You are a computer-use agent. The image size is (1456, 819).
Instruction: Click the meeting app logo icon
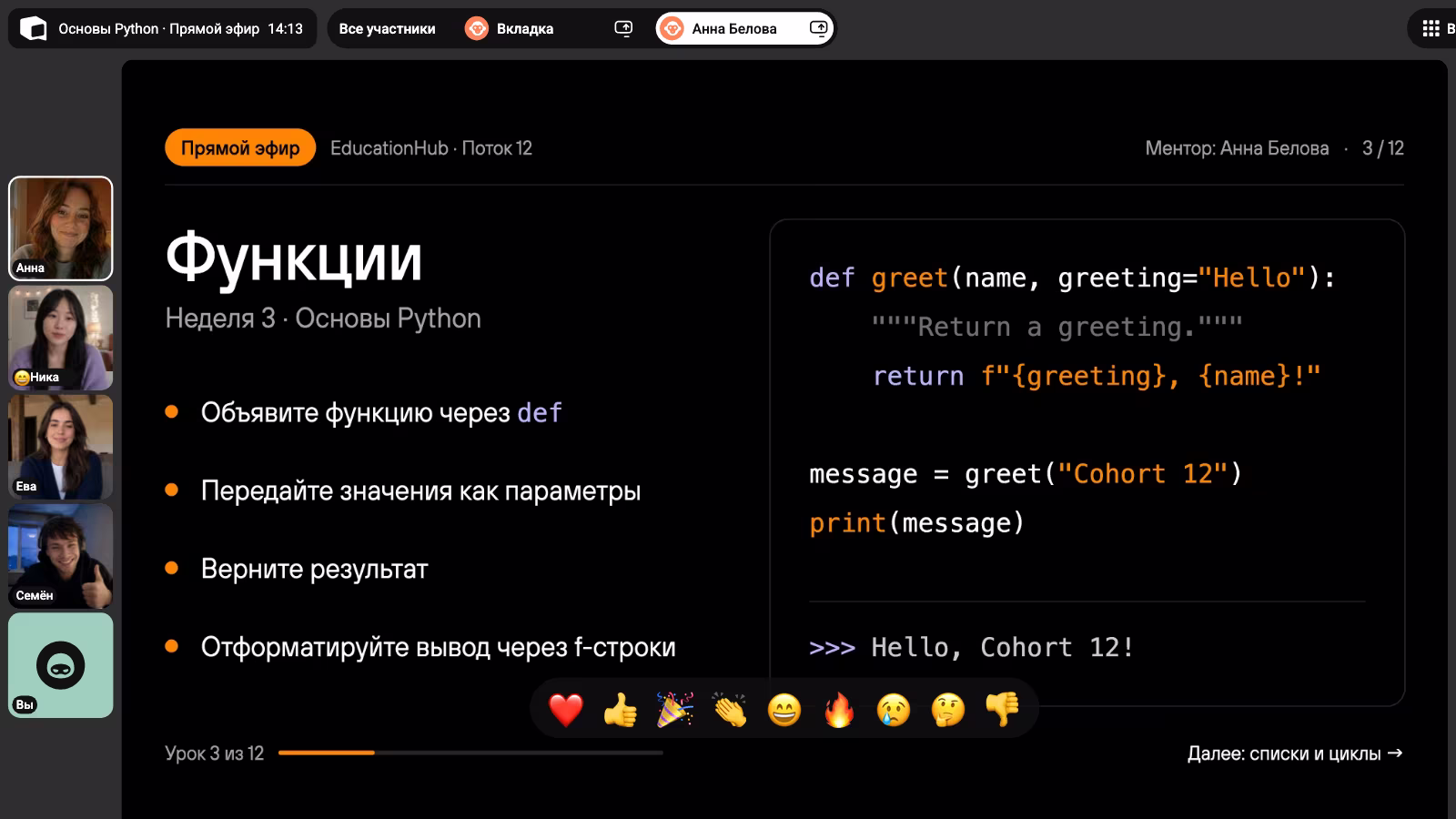(34, 29)
